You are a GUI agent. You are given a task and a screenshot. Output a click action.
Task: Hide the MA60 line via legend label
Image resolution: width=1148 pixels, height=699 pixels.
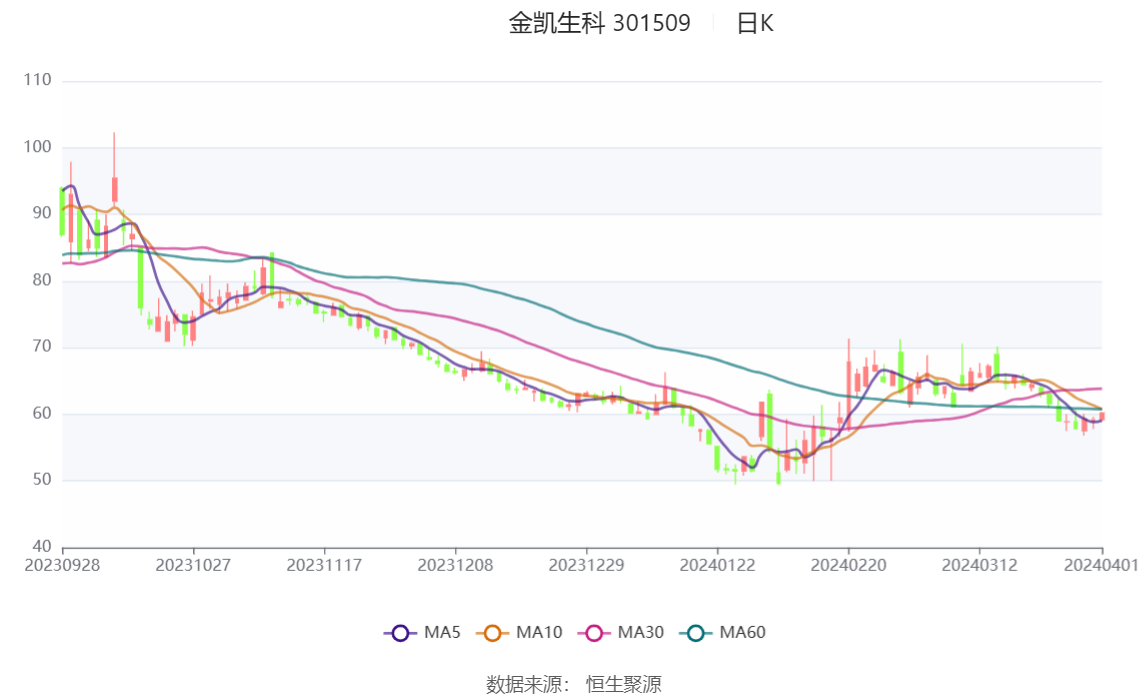point(742,632)
